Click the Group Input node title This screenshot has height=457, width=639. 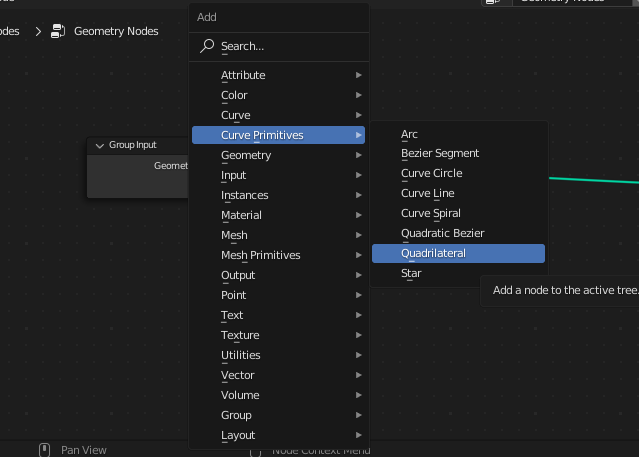click(x=132, y=145)
